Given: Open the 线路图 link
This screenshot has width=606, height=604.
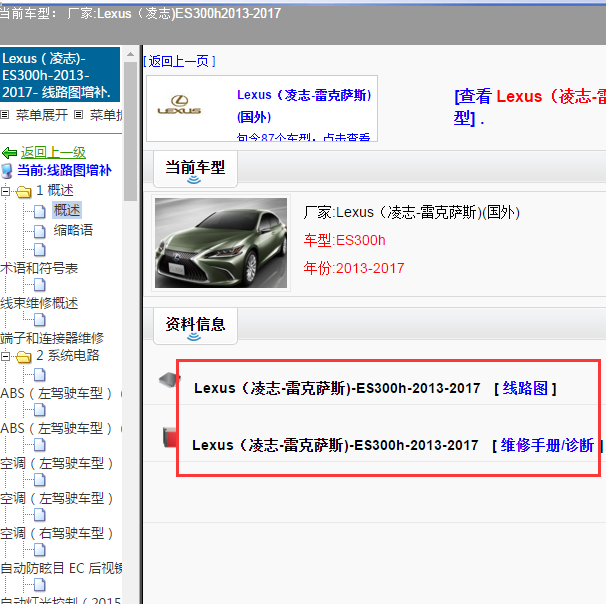Looking at the screenshot, I should pos(525,388).
